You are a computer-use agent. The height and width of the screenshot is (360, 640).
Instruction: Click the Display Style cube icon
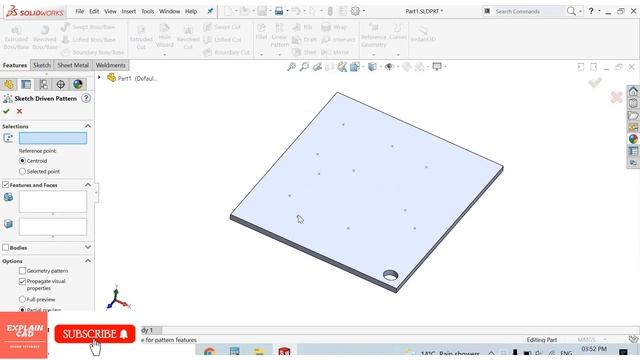tap(372, 67)
